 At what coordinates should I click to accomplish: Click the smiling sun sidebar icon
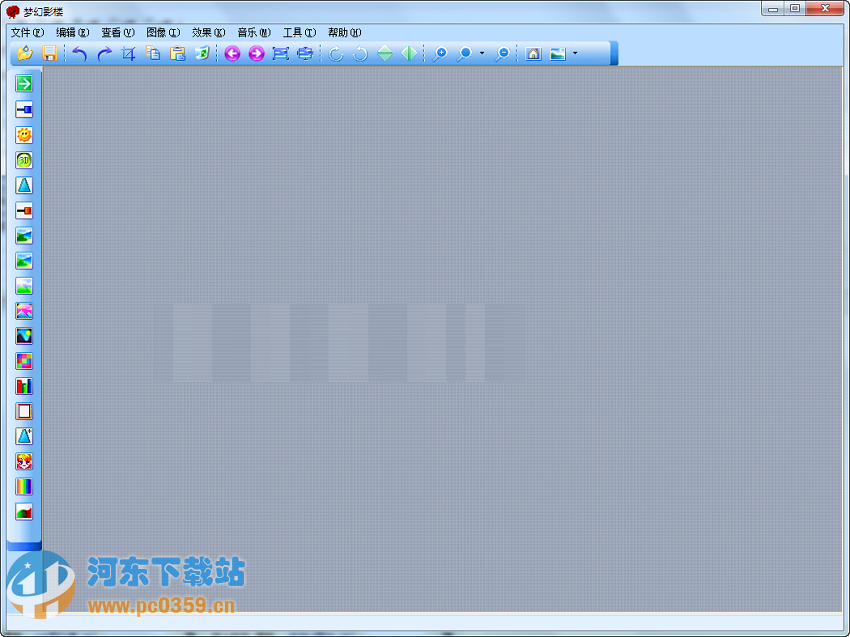coord(24,135)
